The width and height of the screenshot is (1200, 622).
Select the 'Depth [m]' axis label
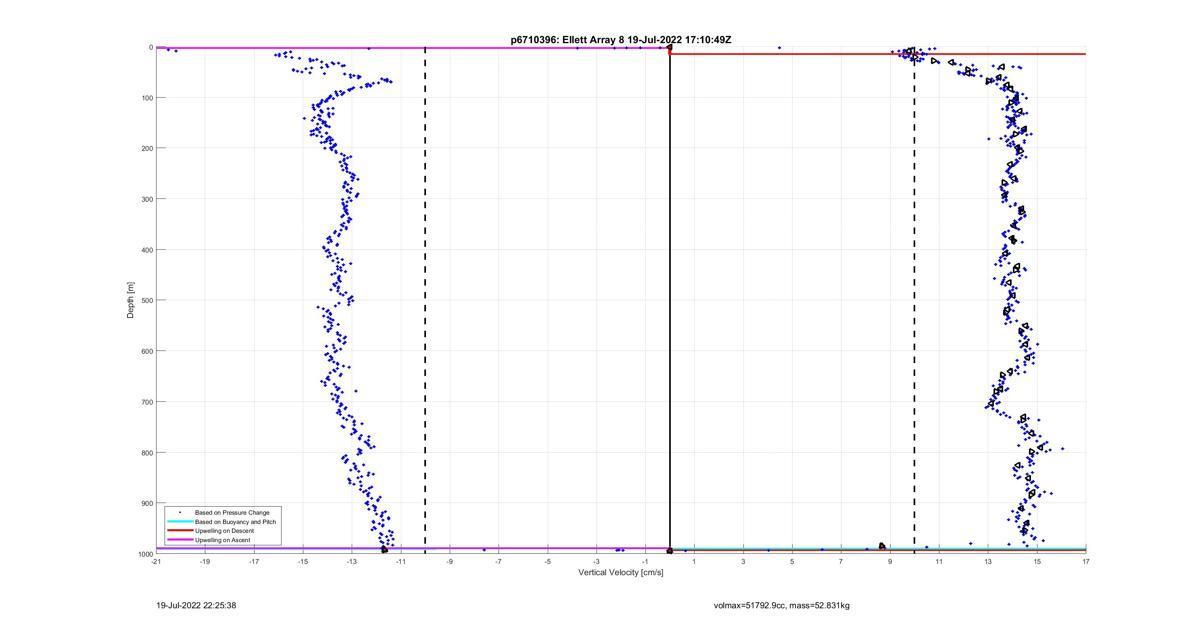(130, 300)
